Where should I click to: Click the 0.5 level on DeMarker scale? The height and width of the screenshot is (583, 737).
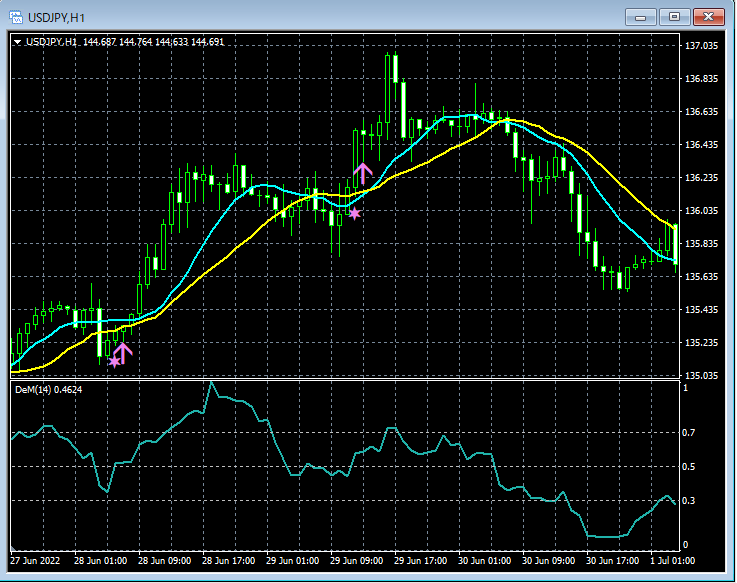[x=689, y=467]
